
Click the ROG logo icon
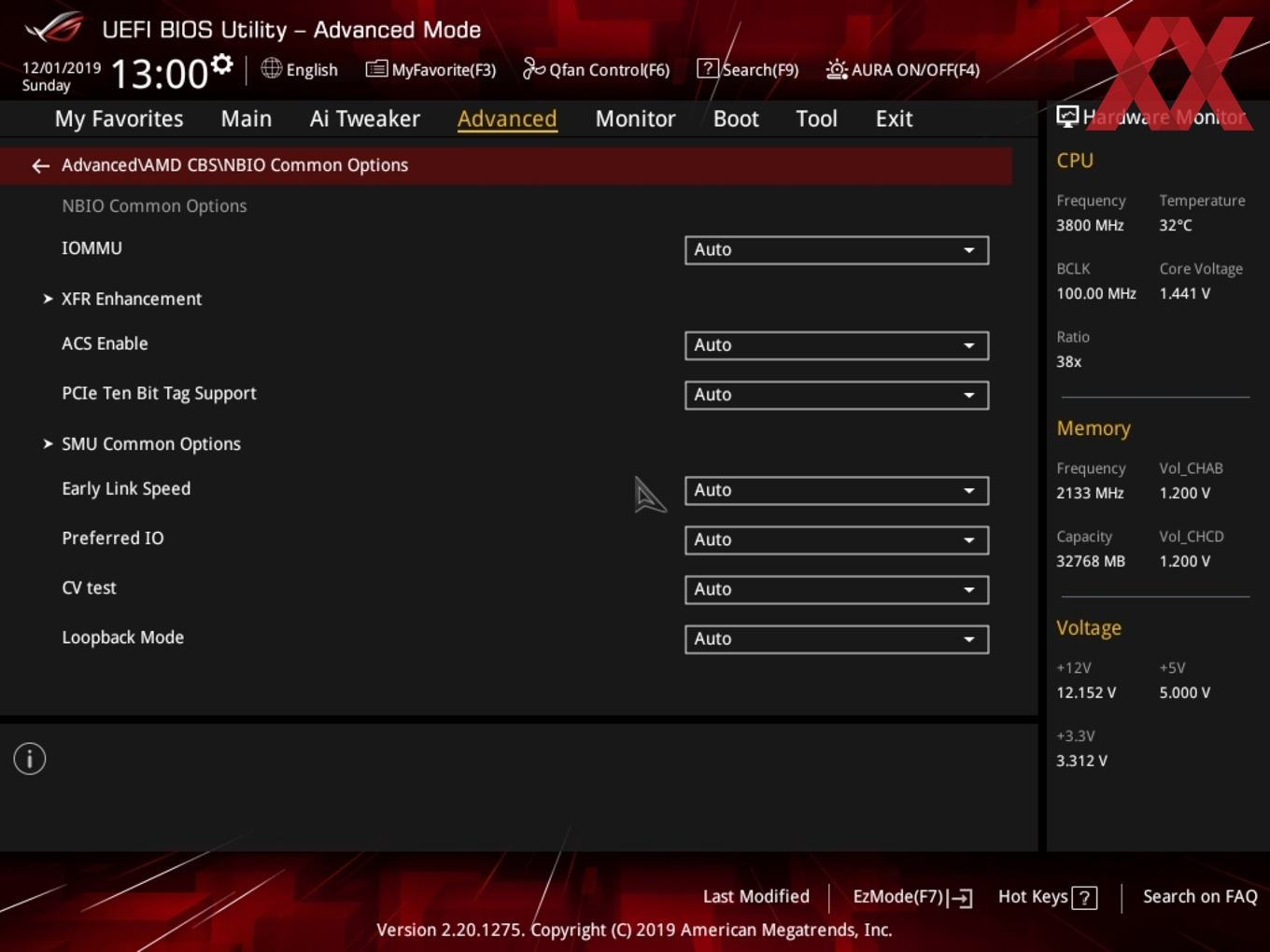tap(54, 28)
